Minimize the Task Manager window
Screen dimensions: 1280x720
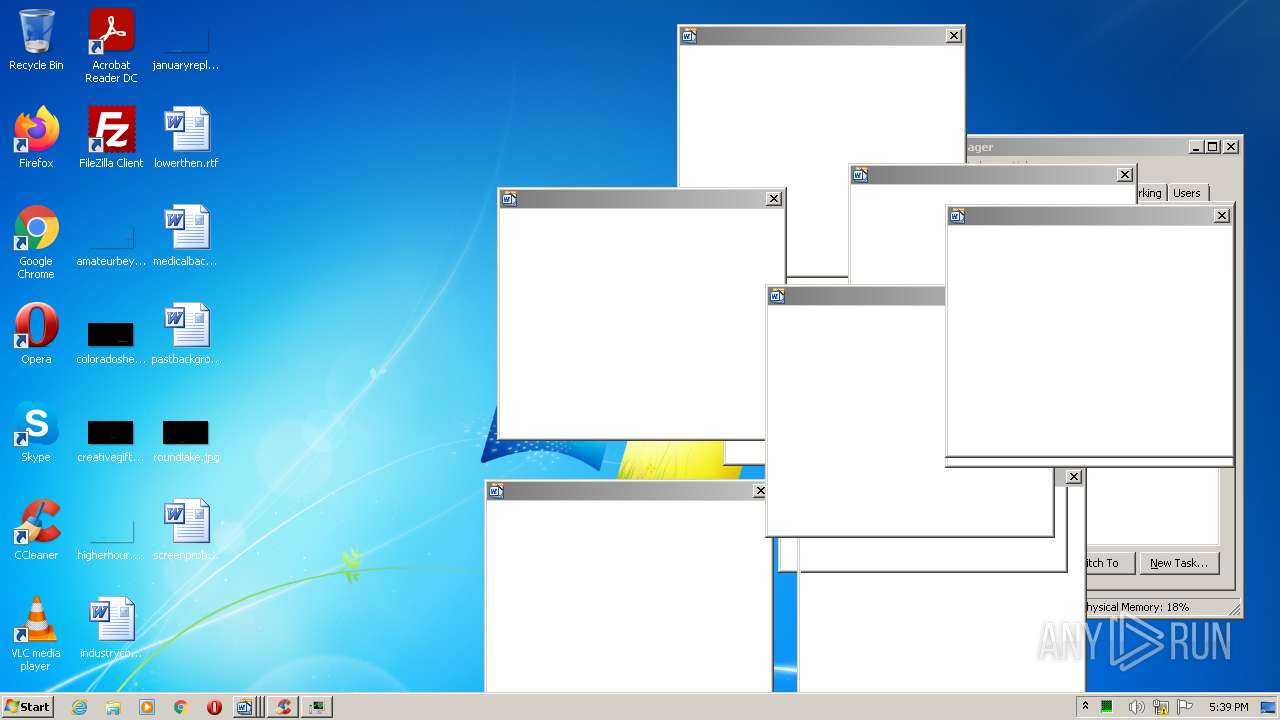[1196, 147]
